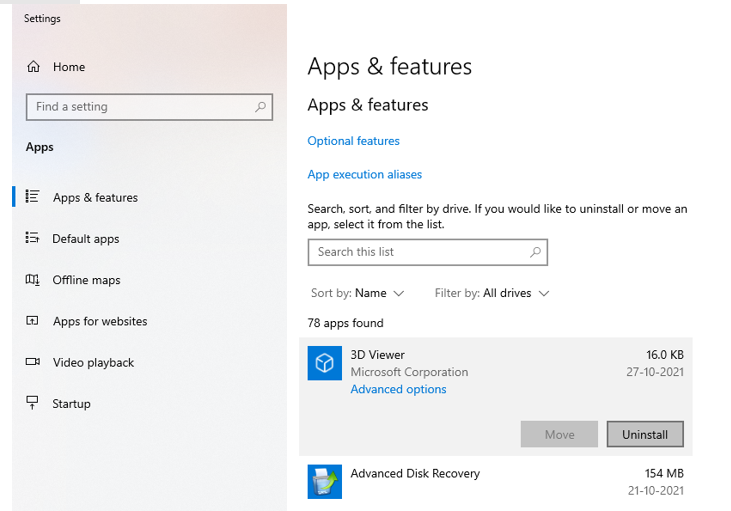Click Microsoft Corporation publisher text
Screen dimensions: 731x511
pyautogui.click(x=409, y=372)
